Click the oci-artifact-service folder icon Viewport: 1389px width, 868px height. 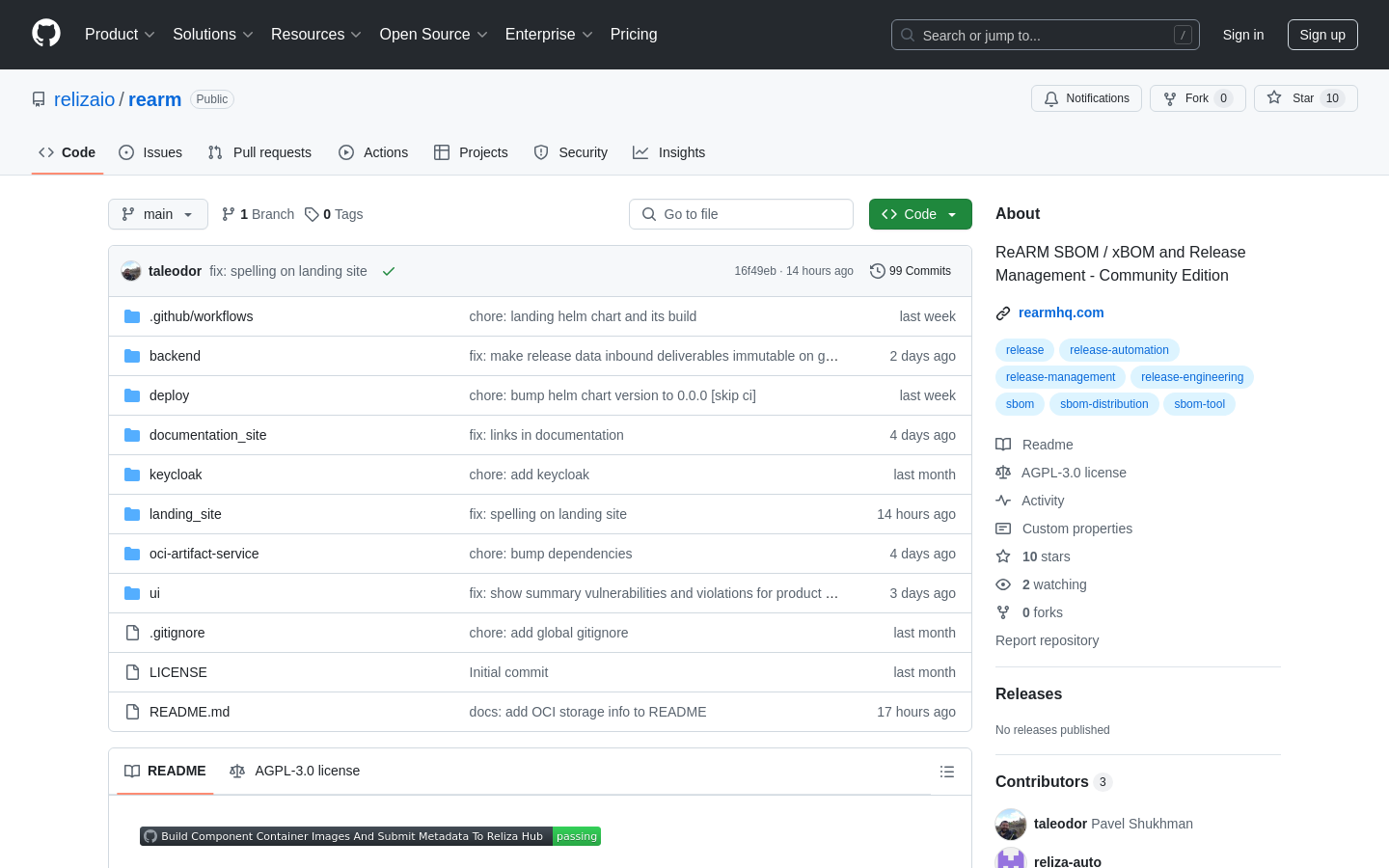[x=132, y=554]
